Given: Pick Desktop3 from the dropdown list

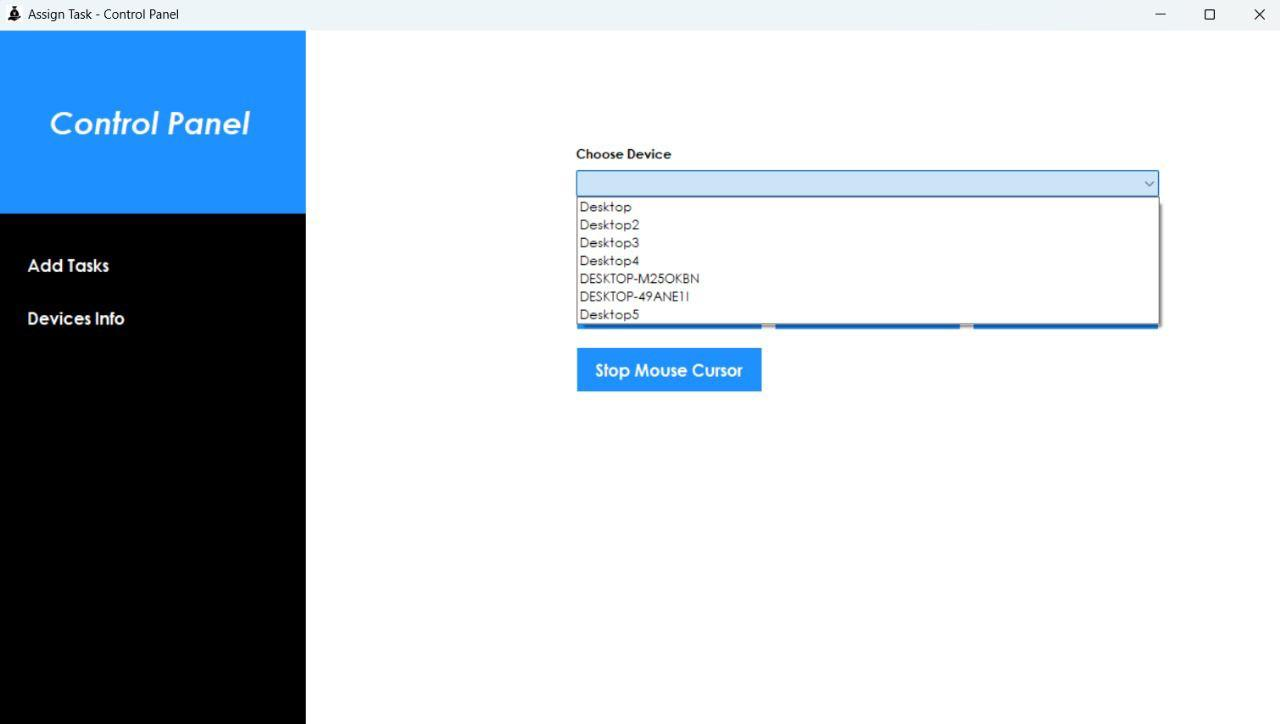Looking at the screenshot, I should tap(609, 243).
